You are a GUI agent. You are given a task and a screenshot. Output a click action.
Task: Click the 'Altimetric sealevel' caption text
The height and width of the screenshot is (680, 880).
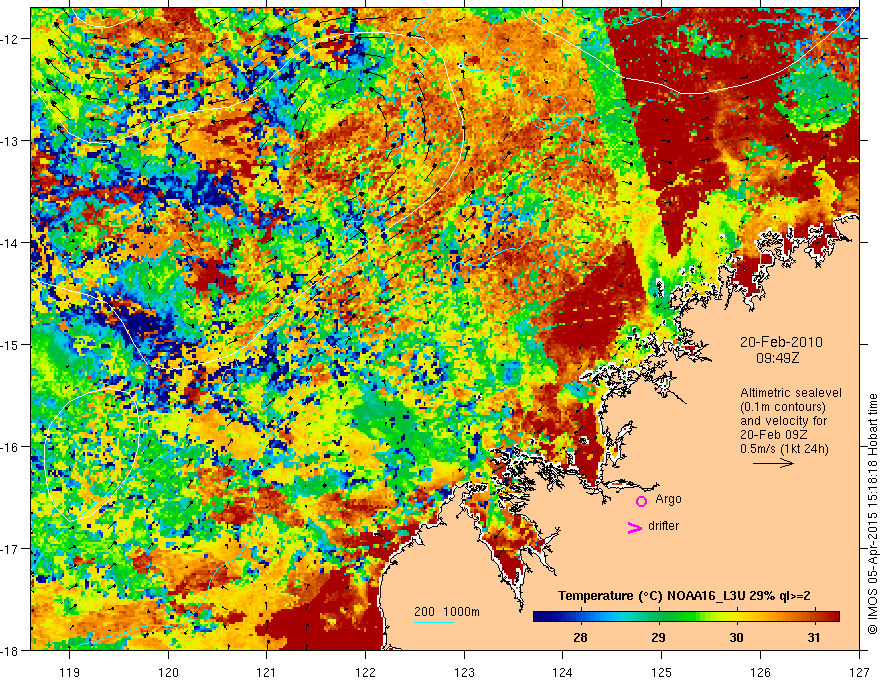791,393
